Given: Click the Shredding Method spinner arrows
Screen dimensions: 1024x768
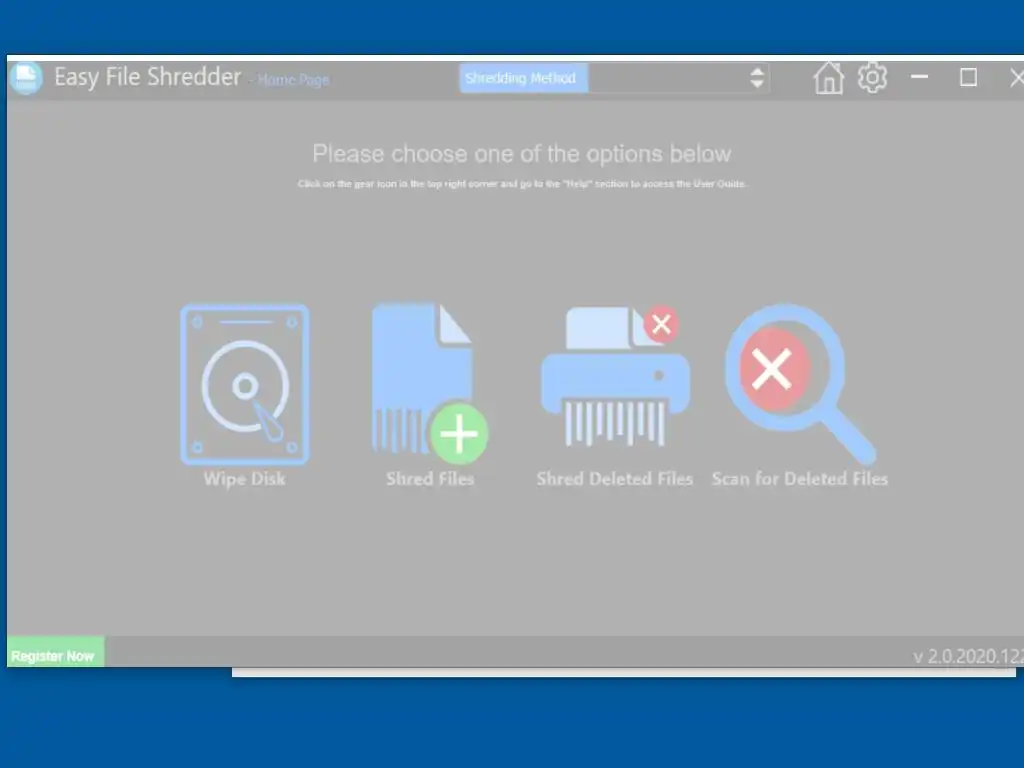Looking at the screenshot, I should click(757, 78).
